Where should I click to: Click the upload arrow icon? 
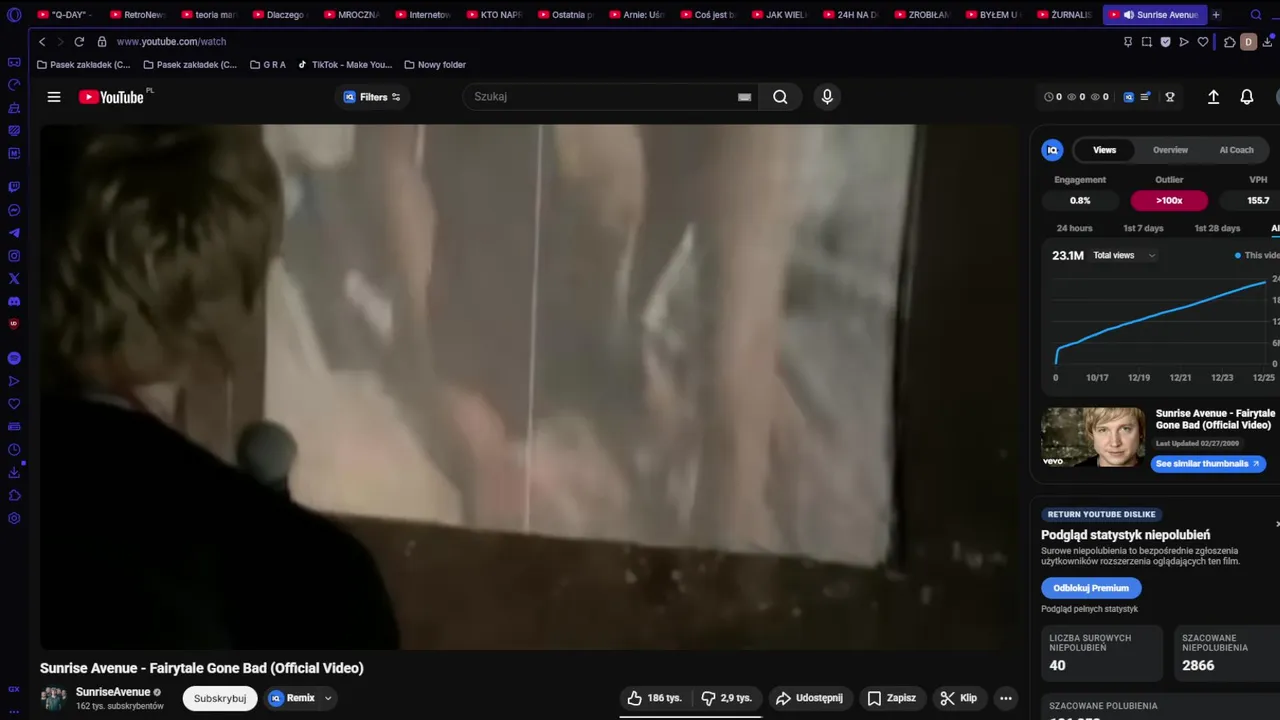click(1213, 97)
